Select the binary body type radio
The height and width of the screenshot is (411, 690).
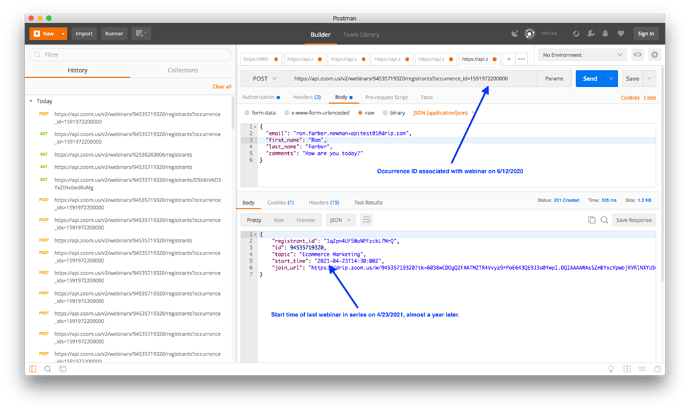click(x=385, y=113)
